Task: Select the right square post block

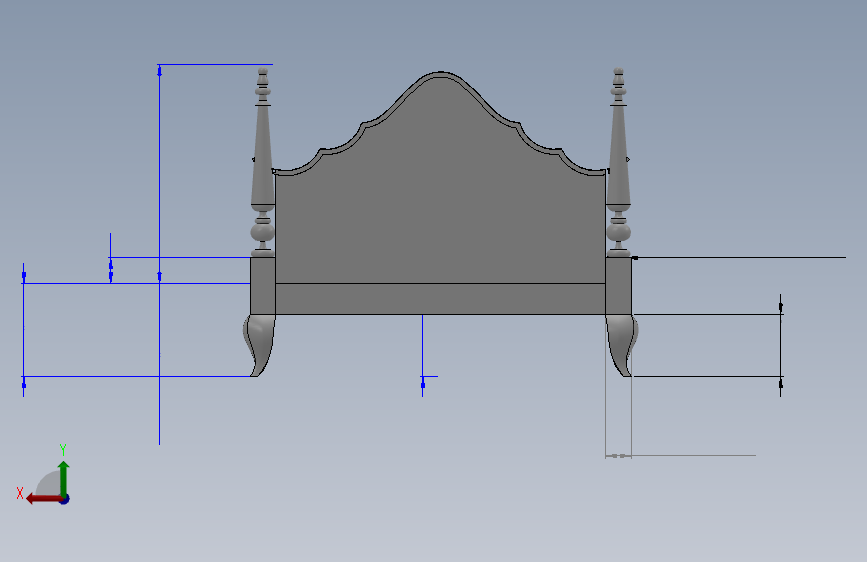Action: click(619, 286)
